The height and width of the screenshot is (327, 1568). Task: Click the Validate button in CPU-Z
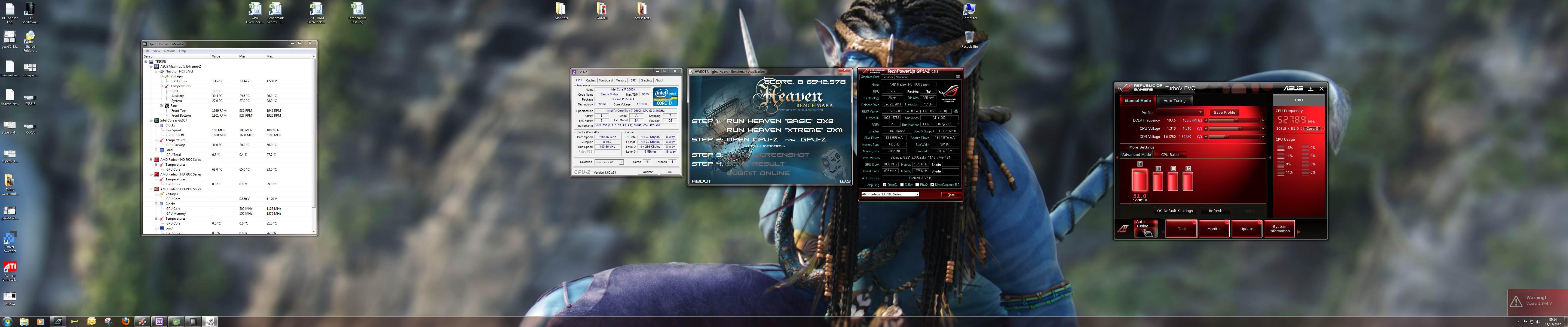pyautogui.click(x=648, y=172)
